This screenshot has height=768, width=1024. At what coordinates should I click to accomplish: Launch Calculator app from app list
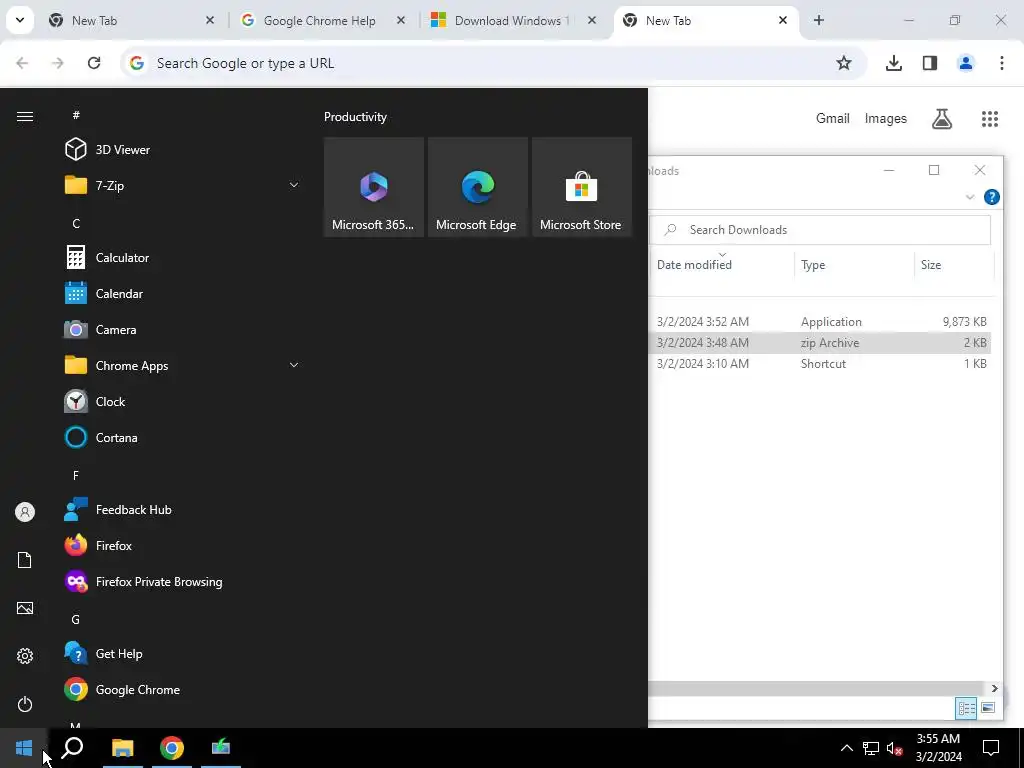tap(182, 257)
